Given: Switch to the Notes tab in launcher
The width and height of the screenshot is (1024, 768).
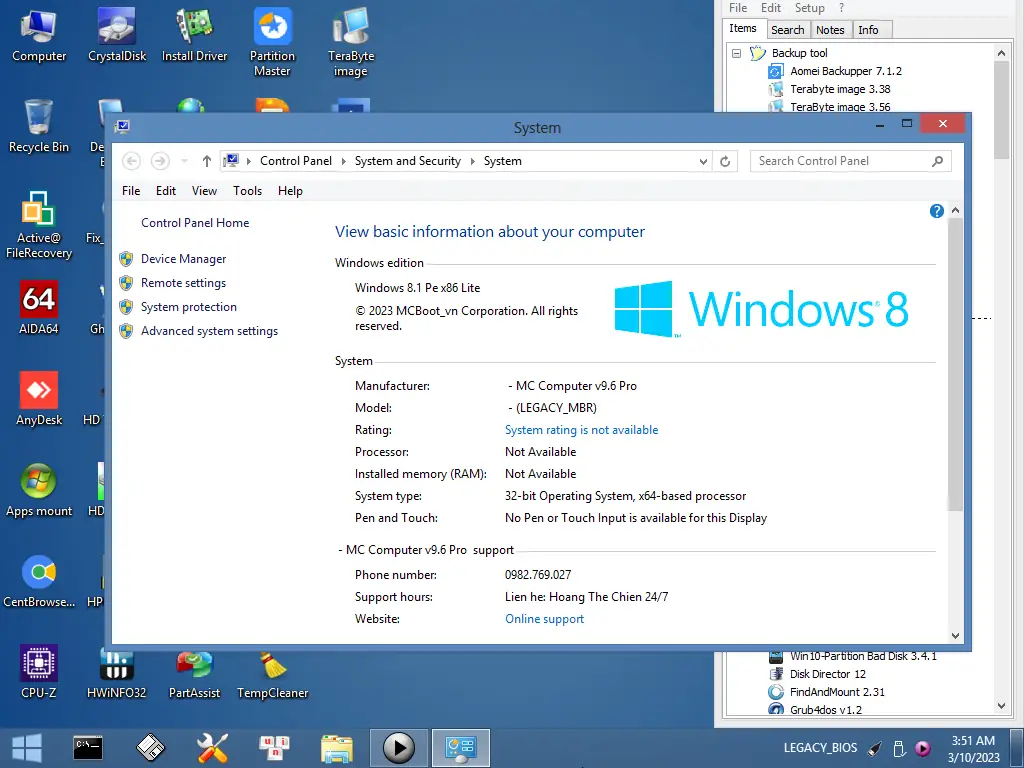Looking at the screenshot, I should click(830, 30).
